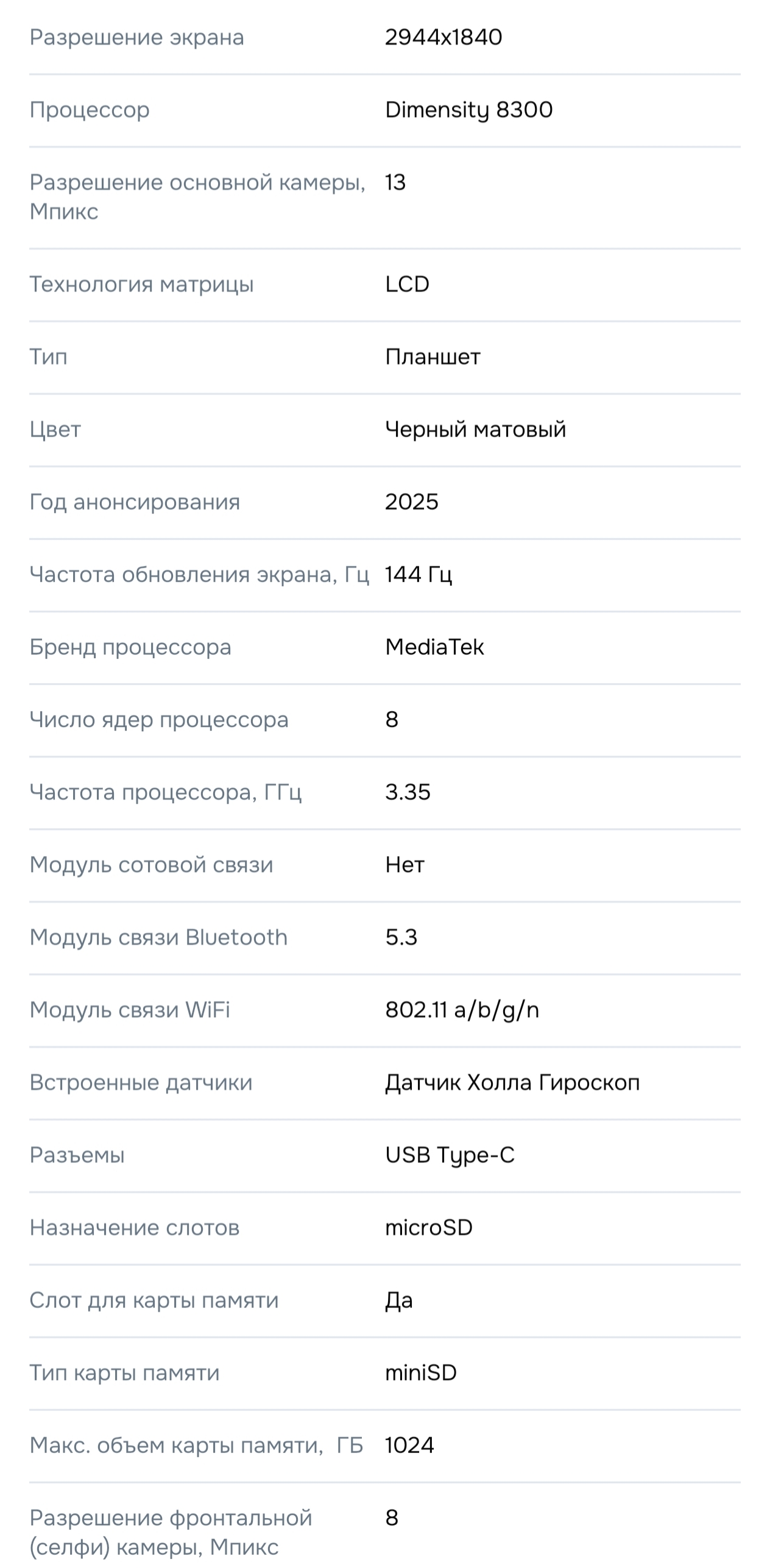Tap the 1024 max card capacity value
This screenshot has height=1568, width=770.
click(x=409, y=1445)
